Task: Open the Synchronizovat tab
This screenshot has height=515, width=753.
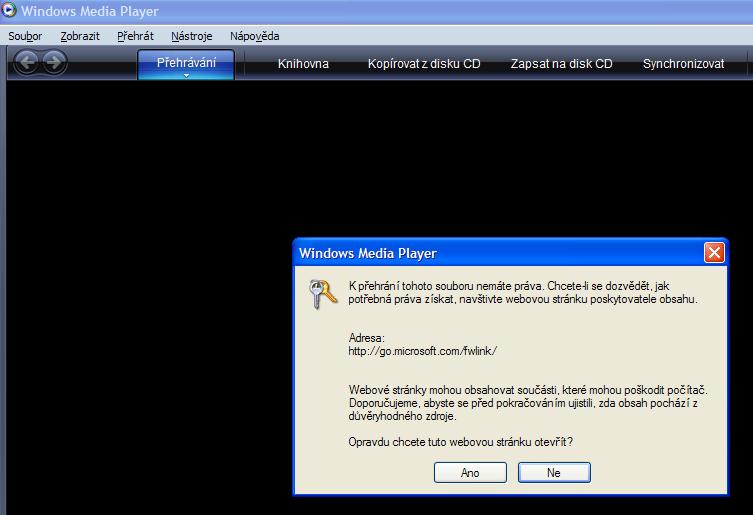Action: [x=683, y=64]
